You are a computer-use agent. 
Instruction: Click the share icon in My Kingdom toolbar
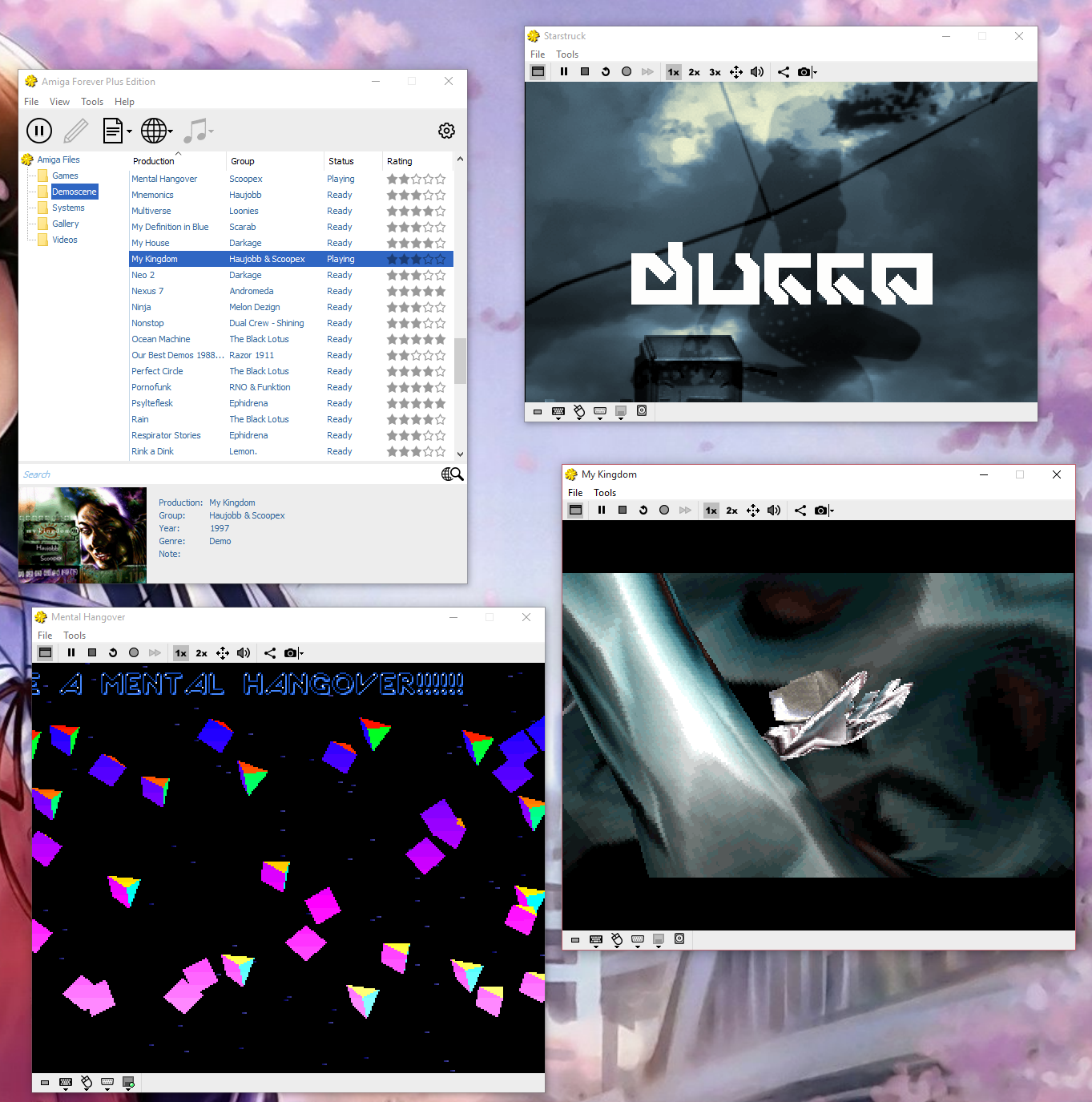click(800, 511)
